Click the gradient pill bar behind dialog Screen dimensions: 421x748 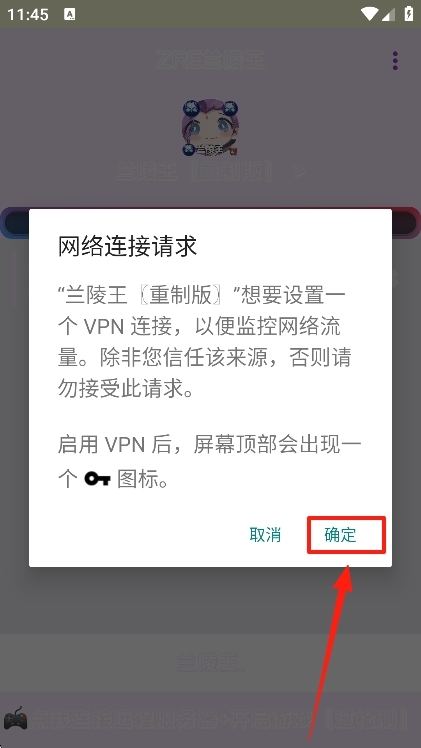[210, 222]
